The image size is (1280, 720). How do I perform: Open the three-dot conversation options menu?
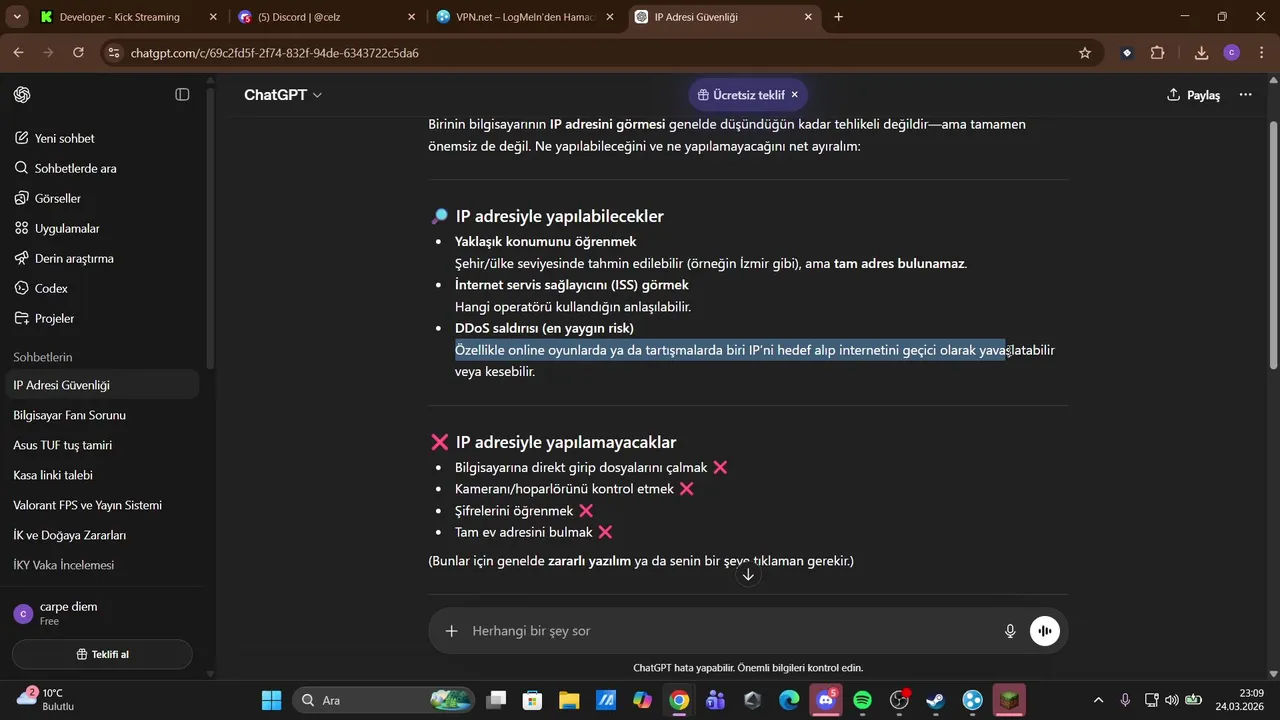(1245, 95)
